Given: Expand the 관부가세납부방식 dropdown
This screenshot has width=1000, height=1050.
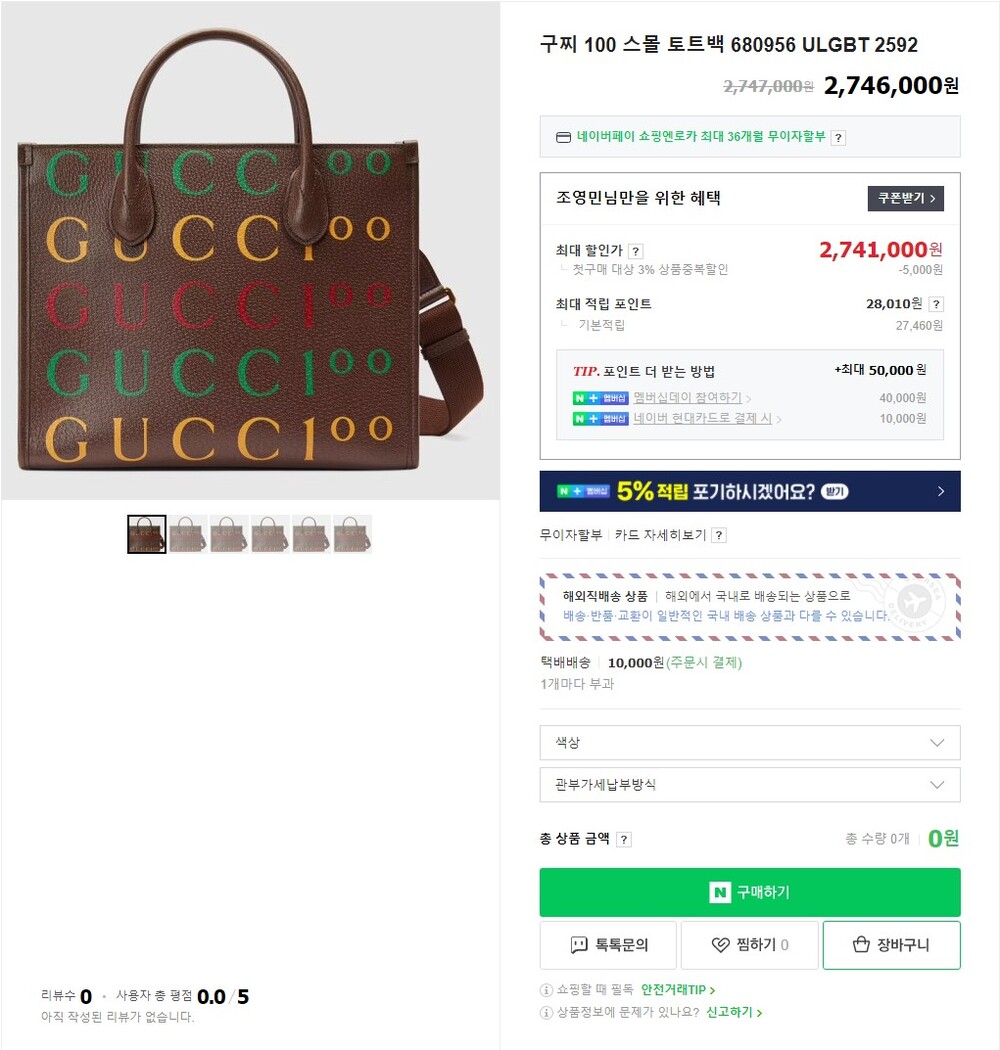Looking at the screenshot, I should tap(749, 785).
